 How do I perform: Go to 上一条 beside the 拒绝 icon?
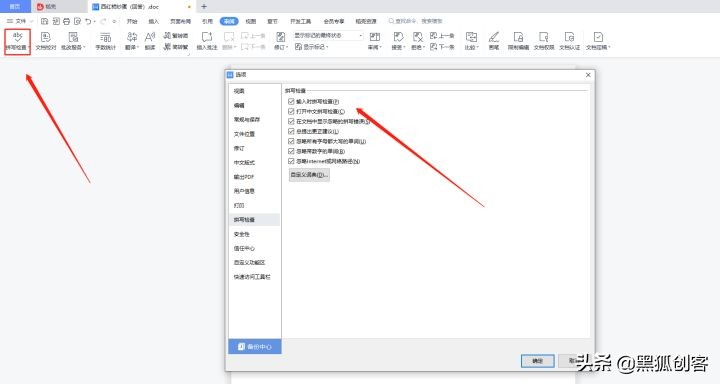[442, 35]
